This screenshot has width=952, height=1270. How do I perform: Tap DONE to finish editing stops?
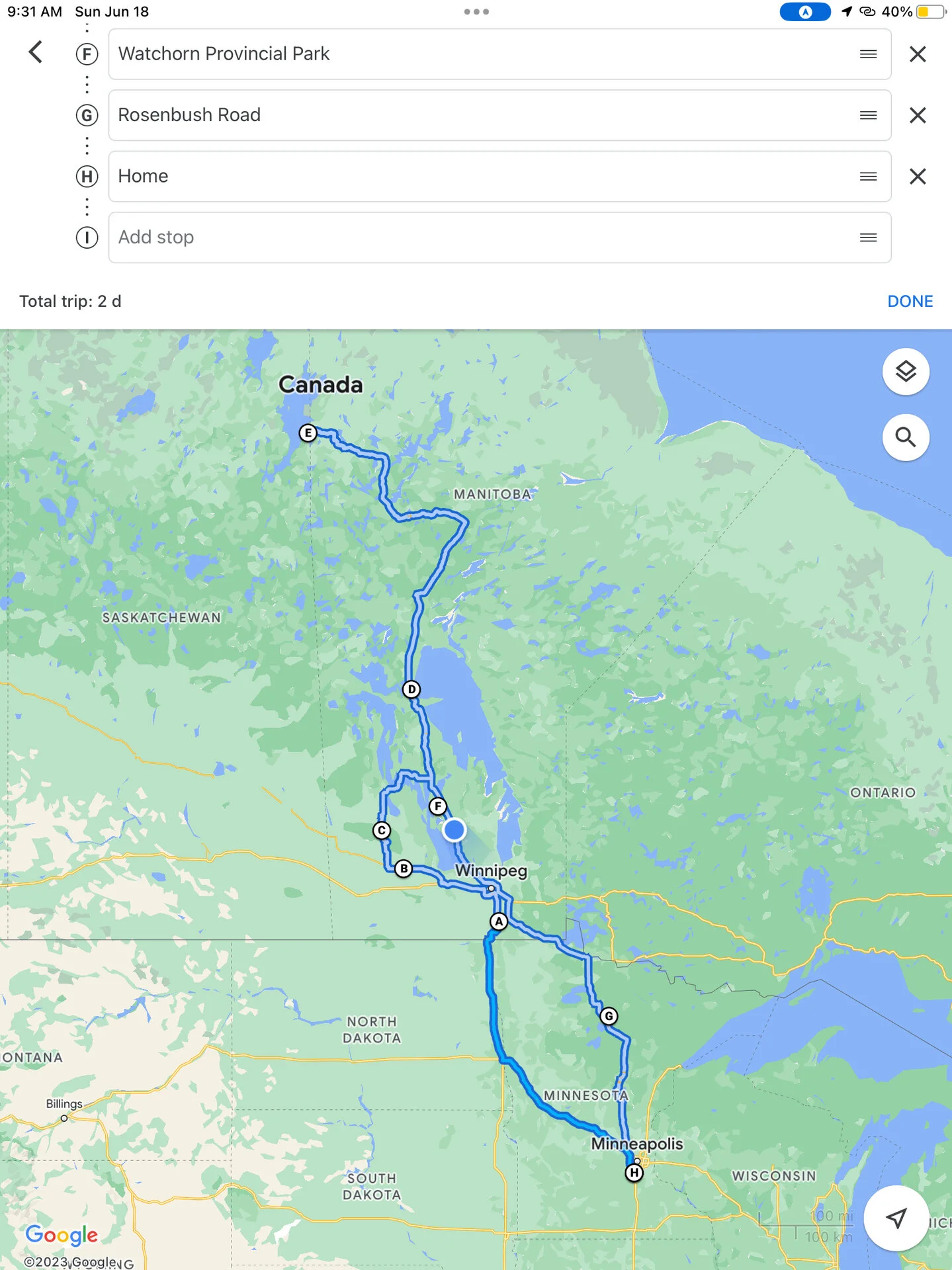tap(910, 301)
